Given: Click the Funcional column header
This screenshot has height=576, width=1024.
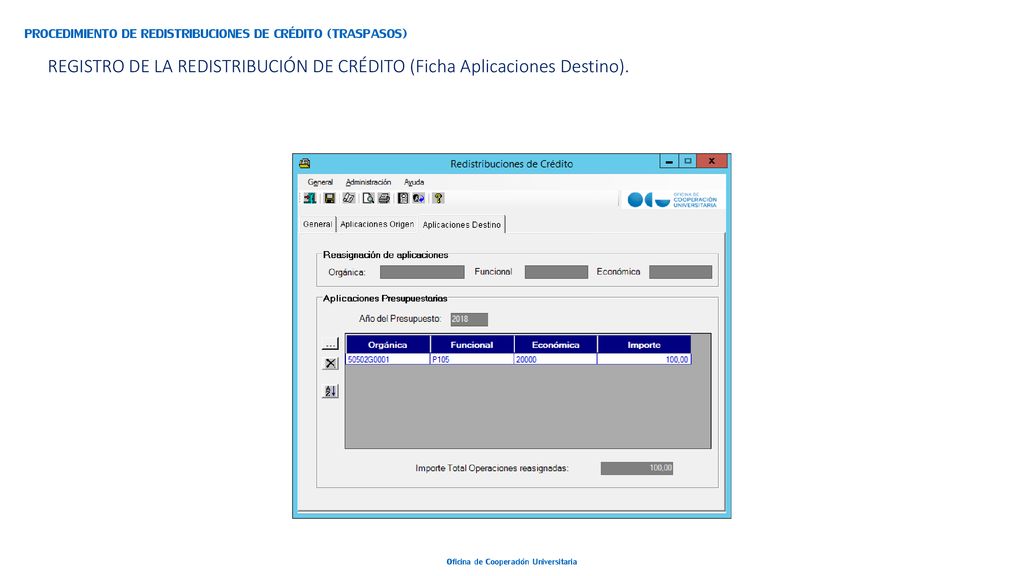Looking at the screenshot, I should tap(472, 344).
